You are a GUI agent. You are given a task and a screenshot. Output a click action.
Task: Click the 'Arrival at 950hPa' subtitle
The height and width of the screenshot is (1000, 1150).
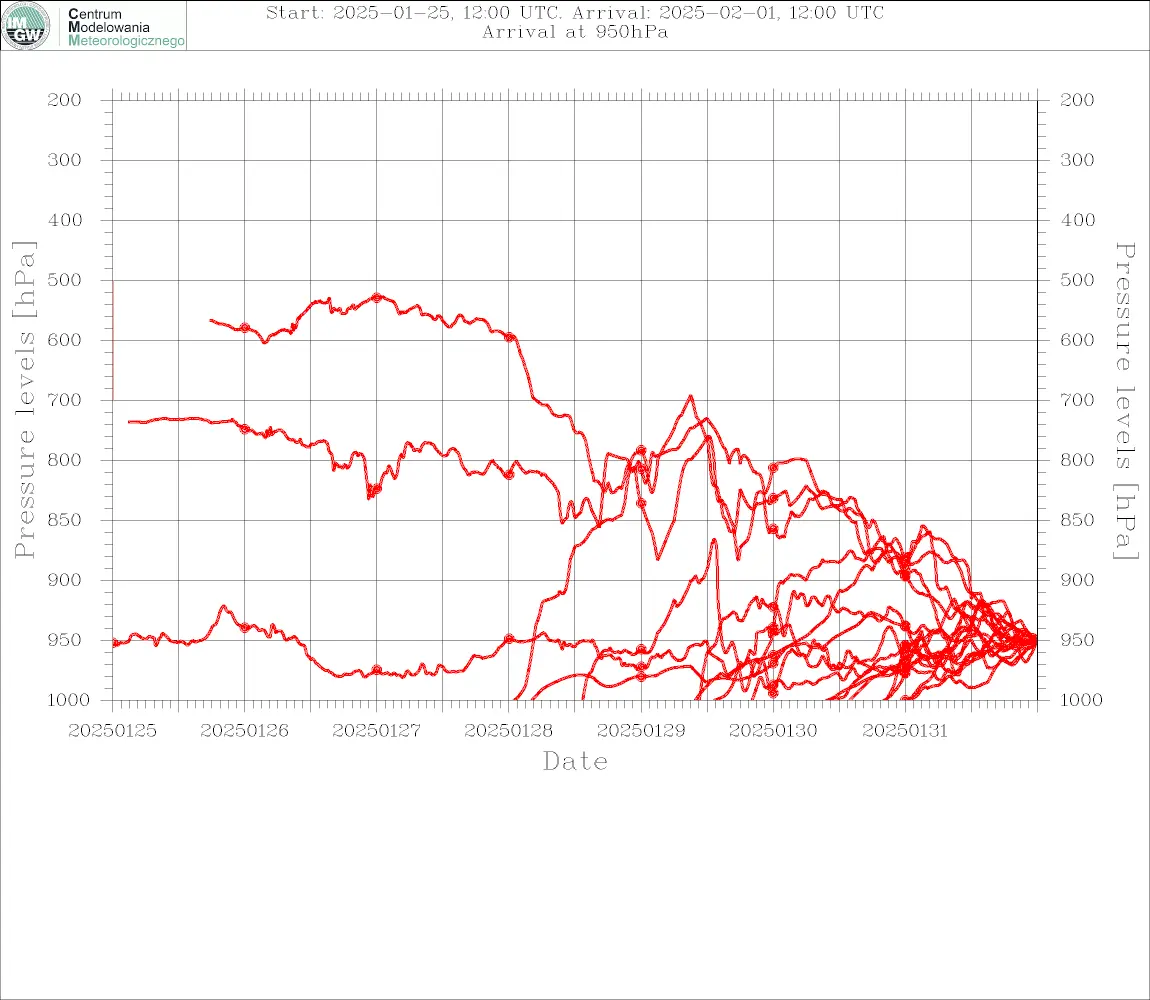(575, 32)
